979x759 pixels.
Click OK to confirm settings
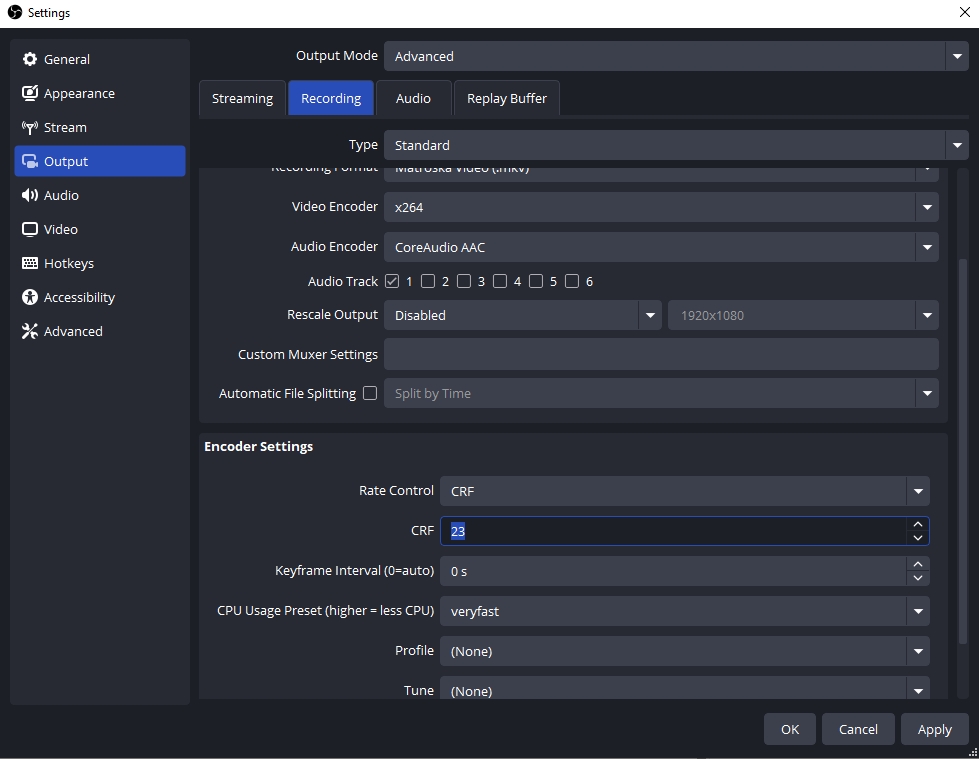[790, 729]
